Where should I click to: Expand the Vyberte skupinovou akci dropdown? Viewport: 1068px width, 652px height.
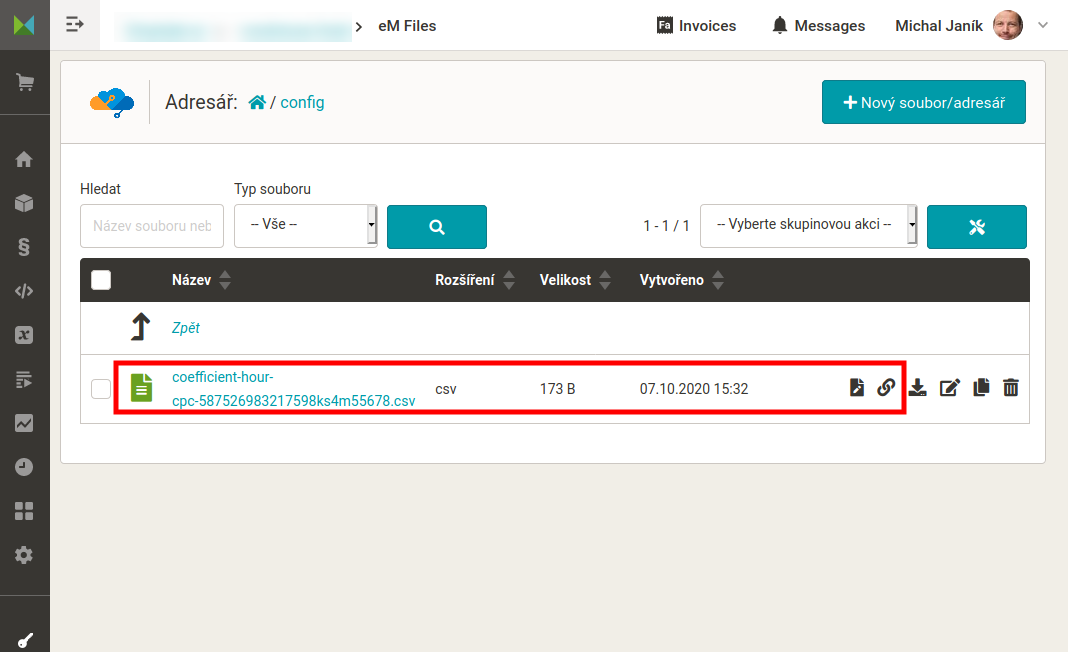808,226
